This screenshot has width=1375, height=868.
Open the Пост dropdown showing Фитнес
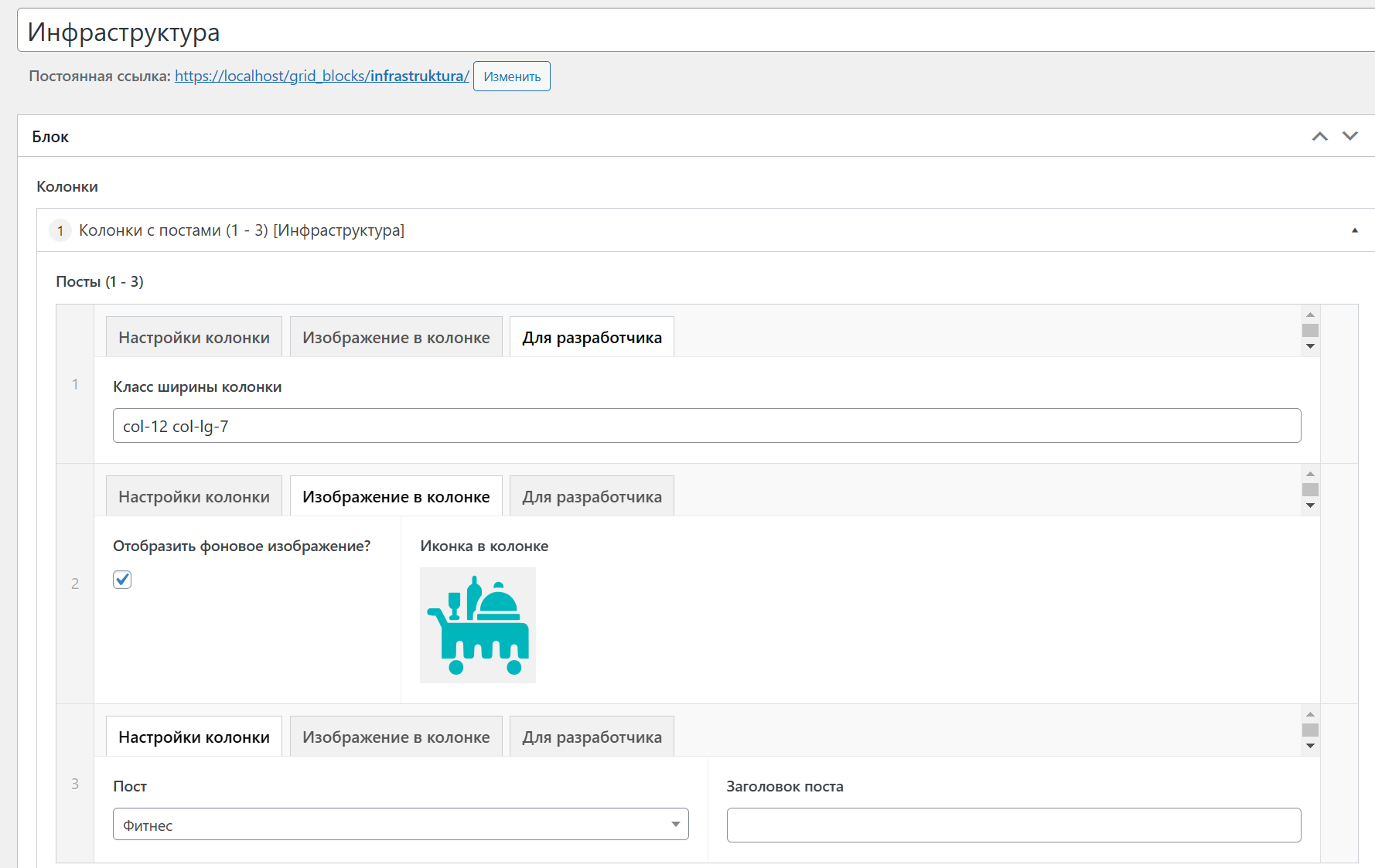point(401,825)
